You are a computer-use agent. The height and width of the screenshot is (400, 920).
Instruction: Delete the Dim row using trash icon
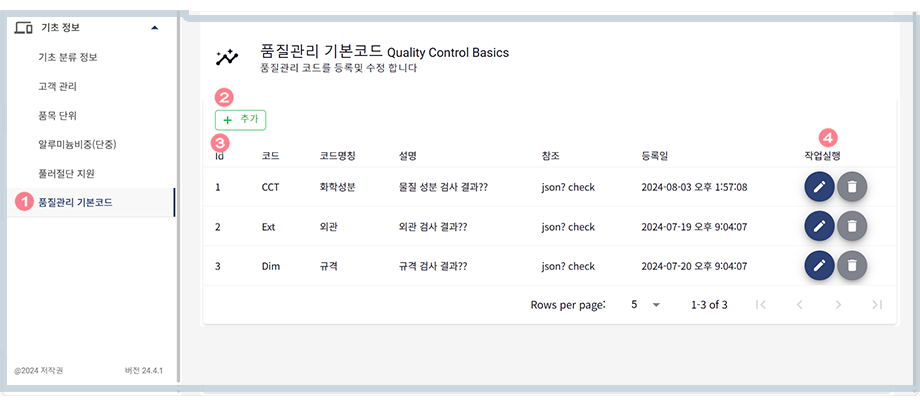point(852,265)
